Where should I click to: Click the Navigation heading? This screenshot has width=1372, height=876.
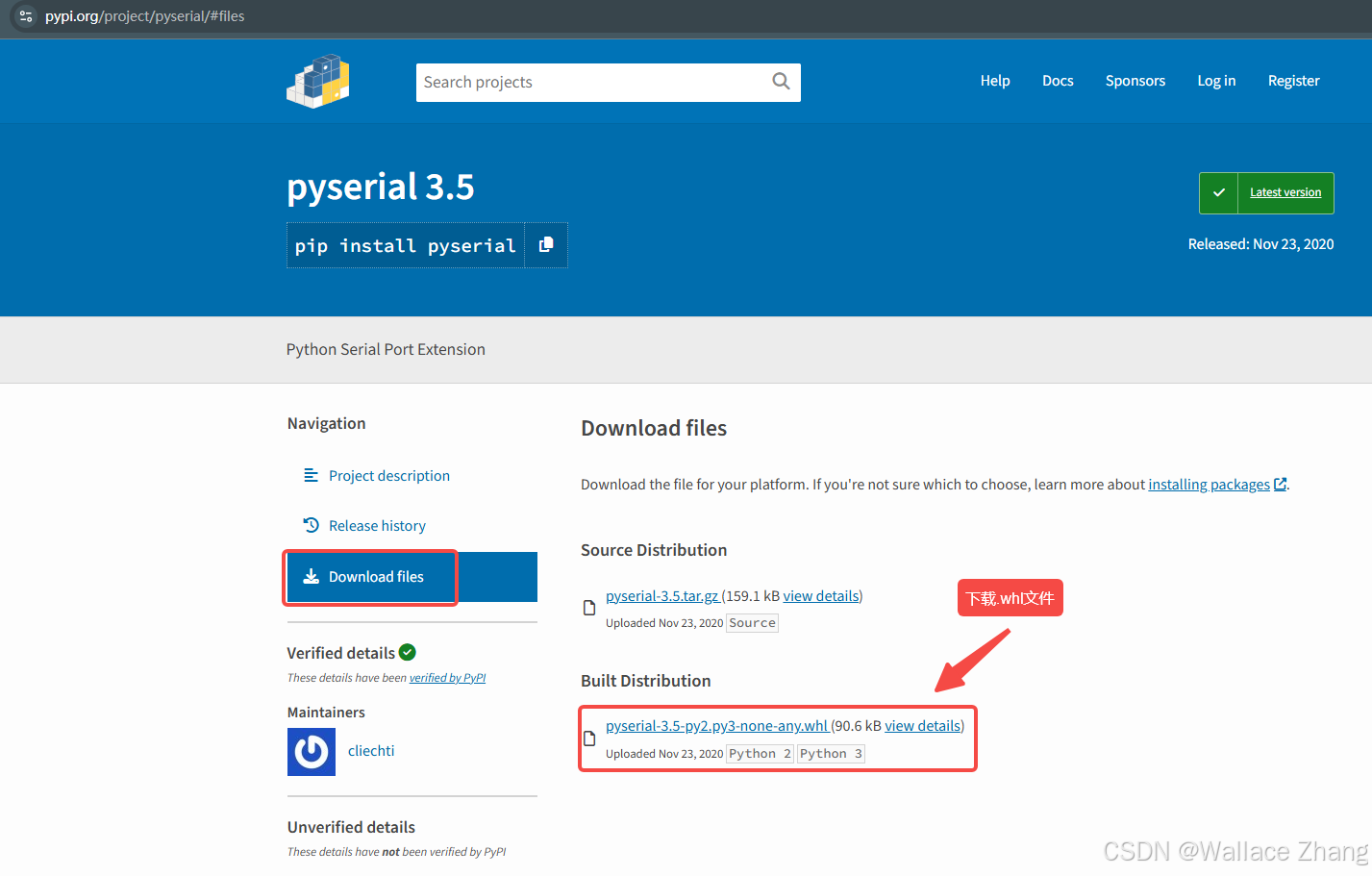pyautogui.click(x=326, y=423)
